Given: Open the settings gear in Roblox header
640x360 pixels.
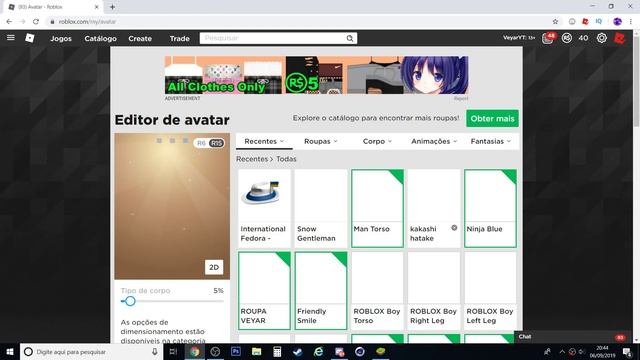Looking at the screenshot, I should click(x=602, y=38).
